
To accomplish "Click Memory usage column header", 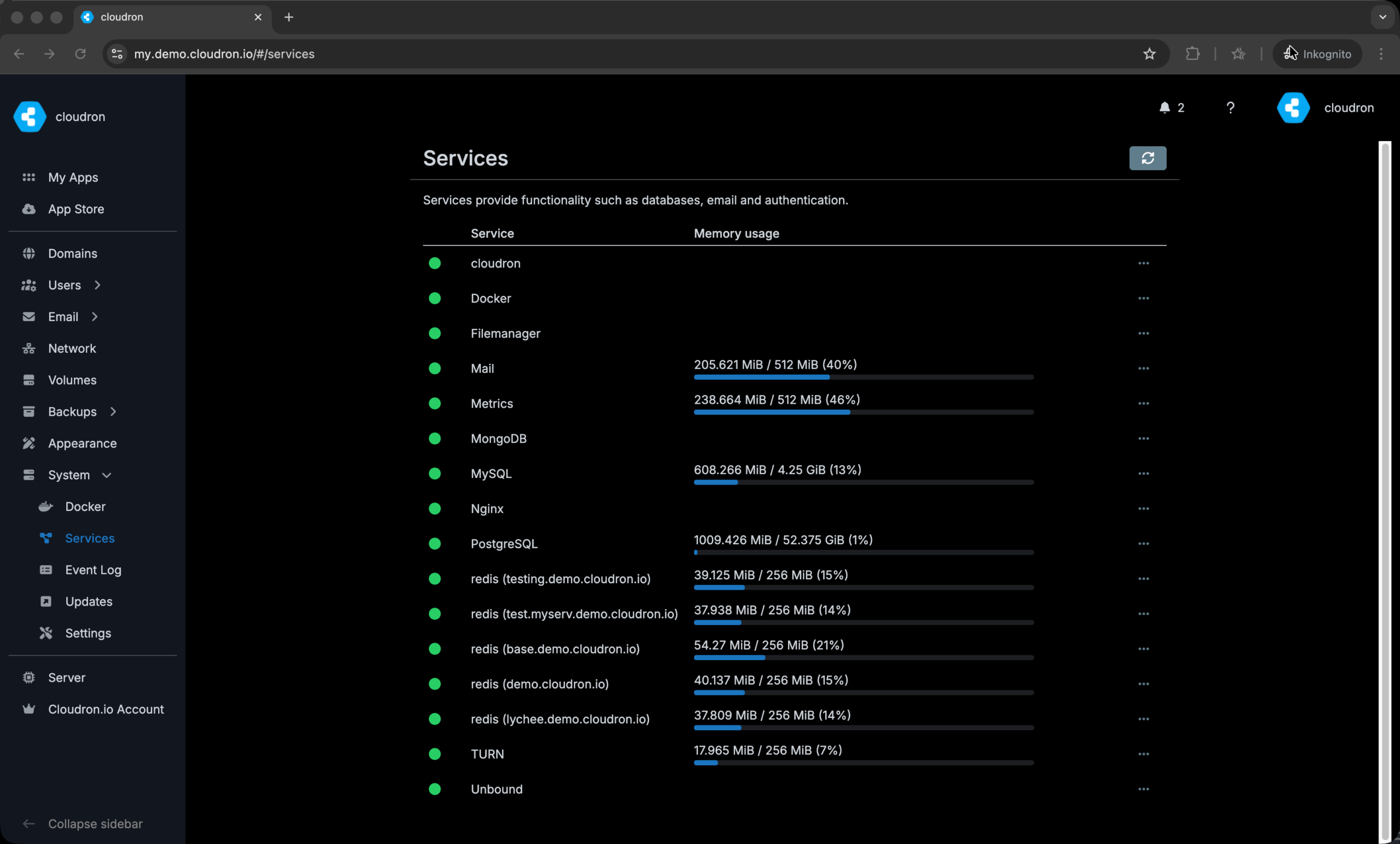I will 736,234.
